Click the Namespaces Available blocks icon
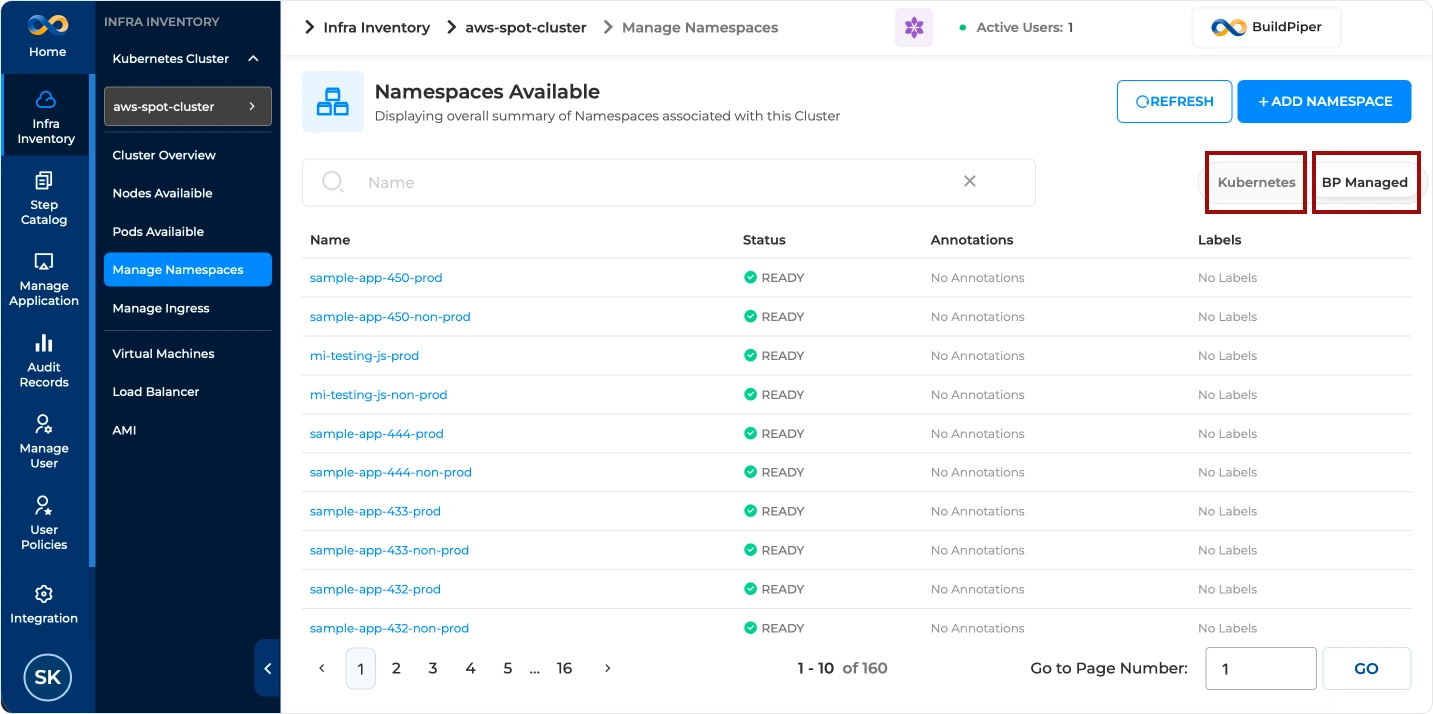The width and height of the screenshot is (1433, 714). [333, 102]
